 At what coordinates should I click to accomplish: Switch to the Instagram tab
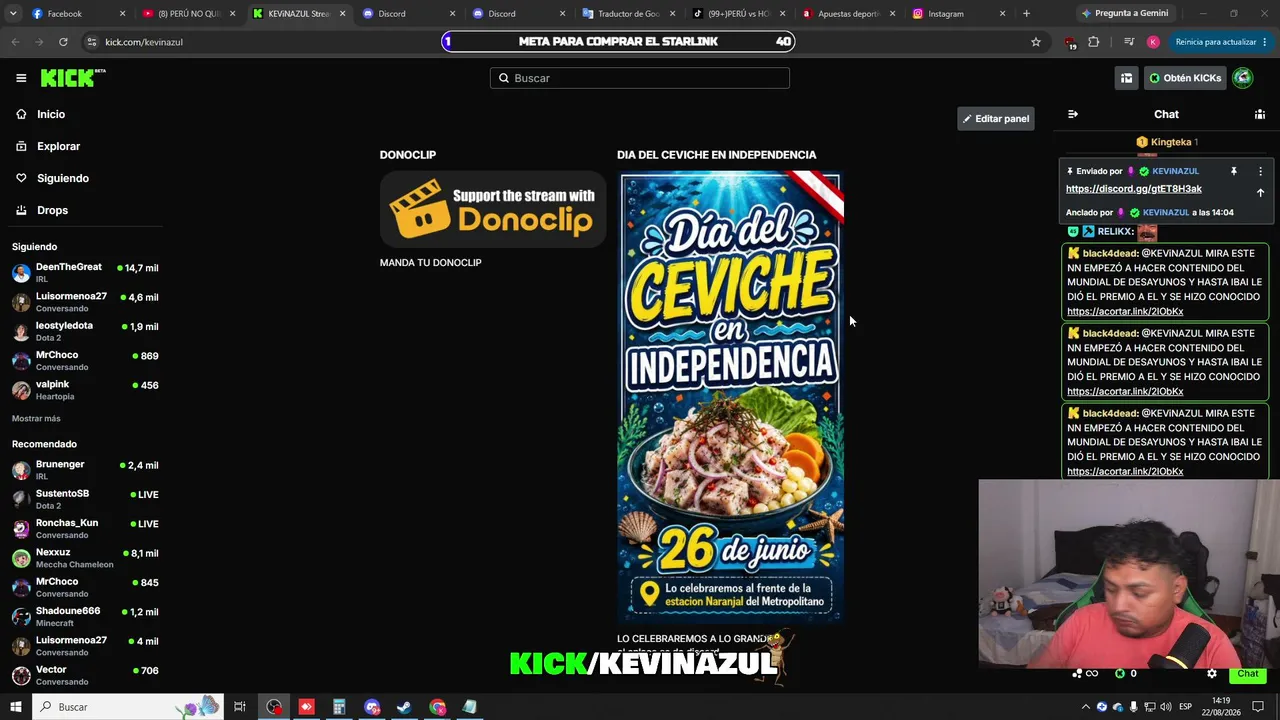pos(959,14)
